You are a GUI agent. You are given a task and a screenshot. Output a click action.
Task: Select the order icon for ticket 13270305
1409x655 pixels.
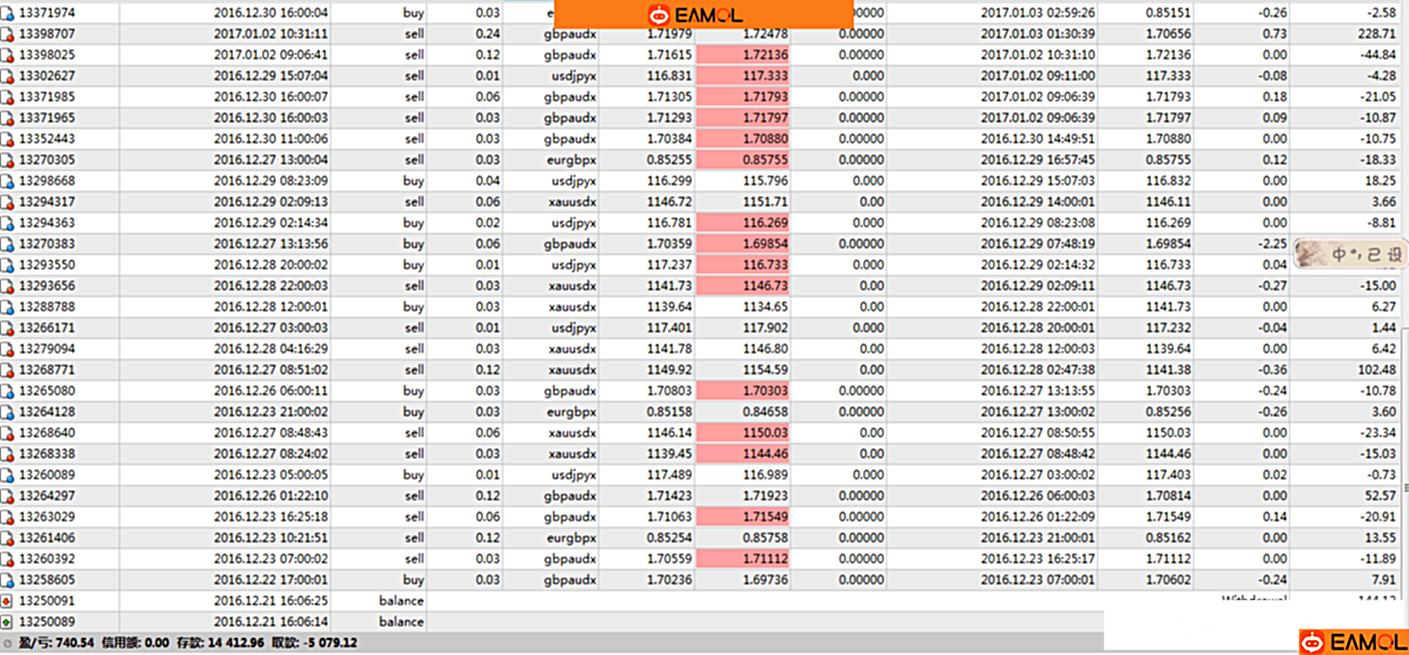tap(7, 160)
